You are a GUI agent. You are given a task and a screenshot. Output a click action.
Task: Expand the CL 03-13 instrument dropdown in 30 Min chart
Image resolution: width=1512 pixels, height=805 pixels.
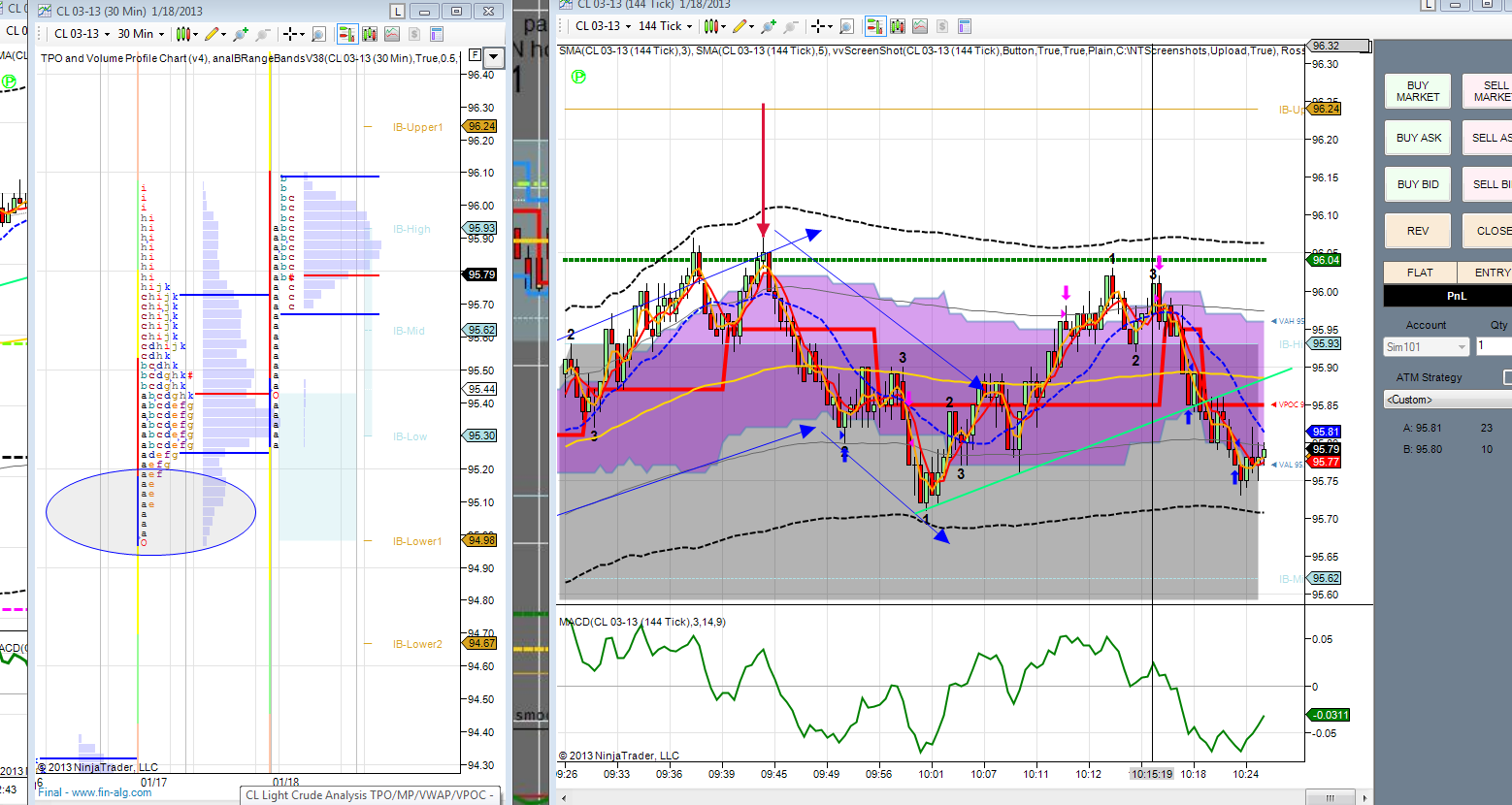82,34
